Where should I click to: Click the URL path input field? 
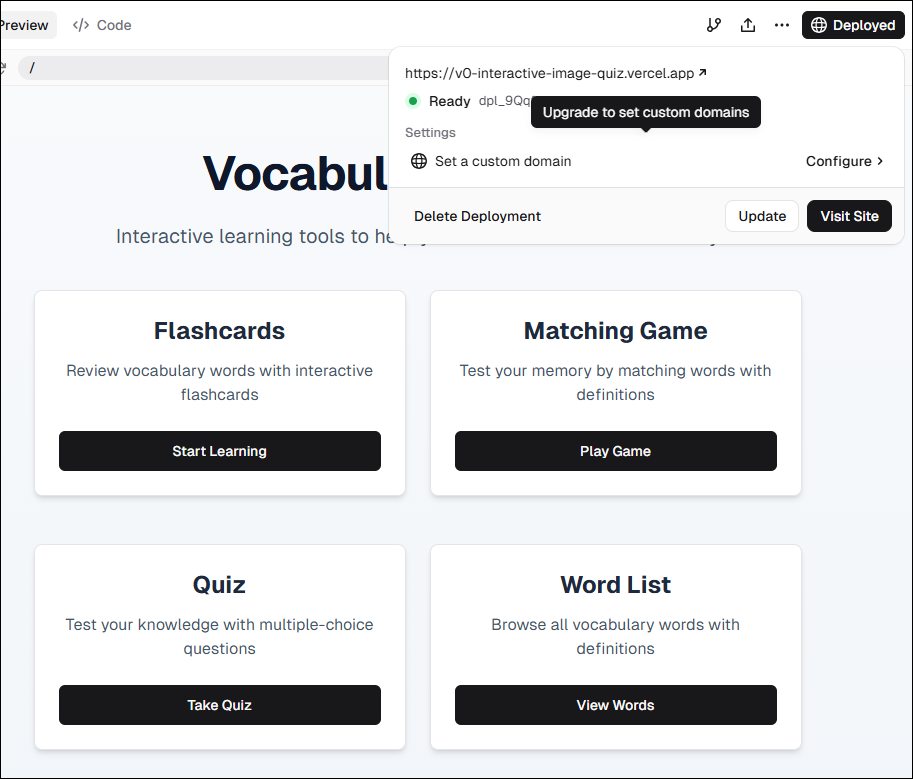coord(204,68)
